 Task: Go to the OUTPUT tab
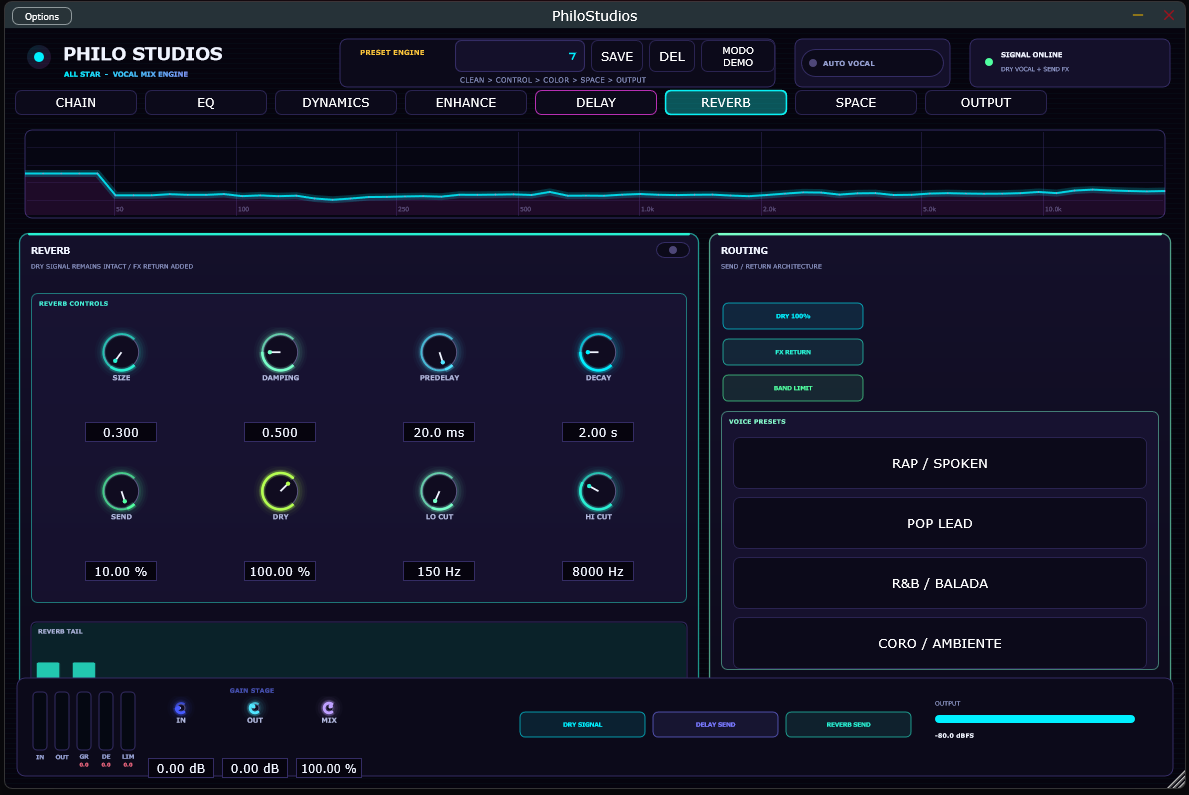pos(986,102)
